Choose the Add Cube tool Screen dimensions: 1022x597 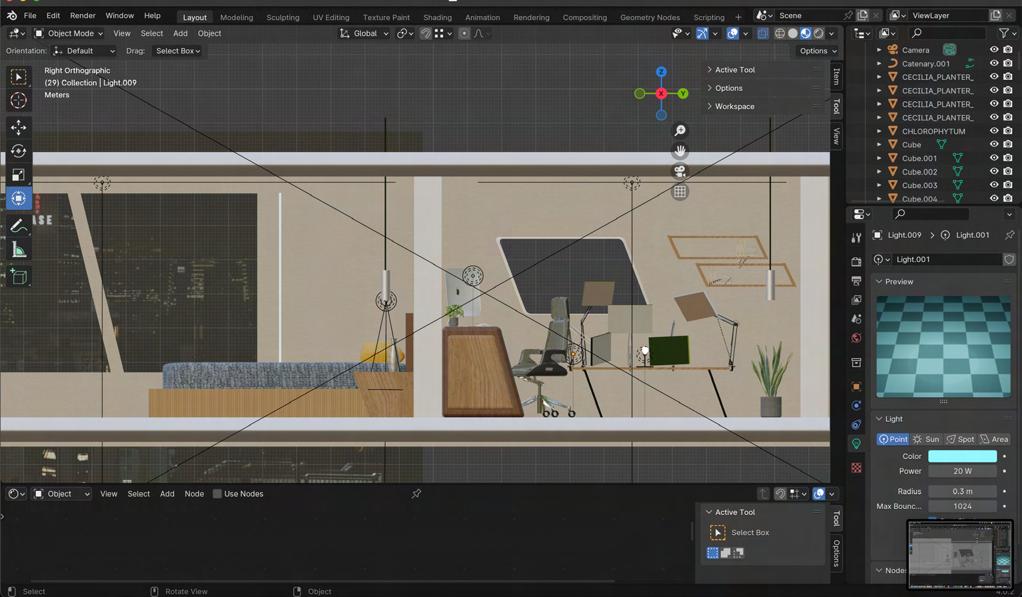[x=18, y=276]
